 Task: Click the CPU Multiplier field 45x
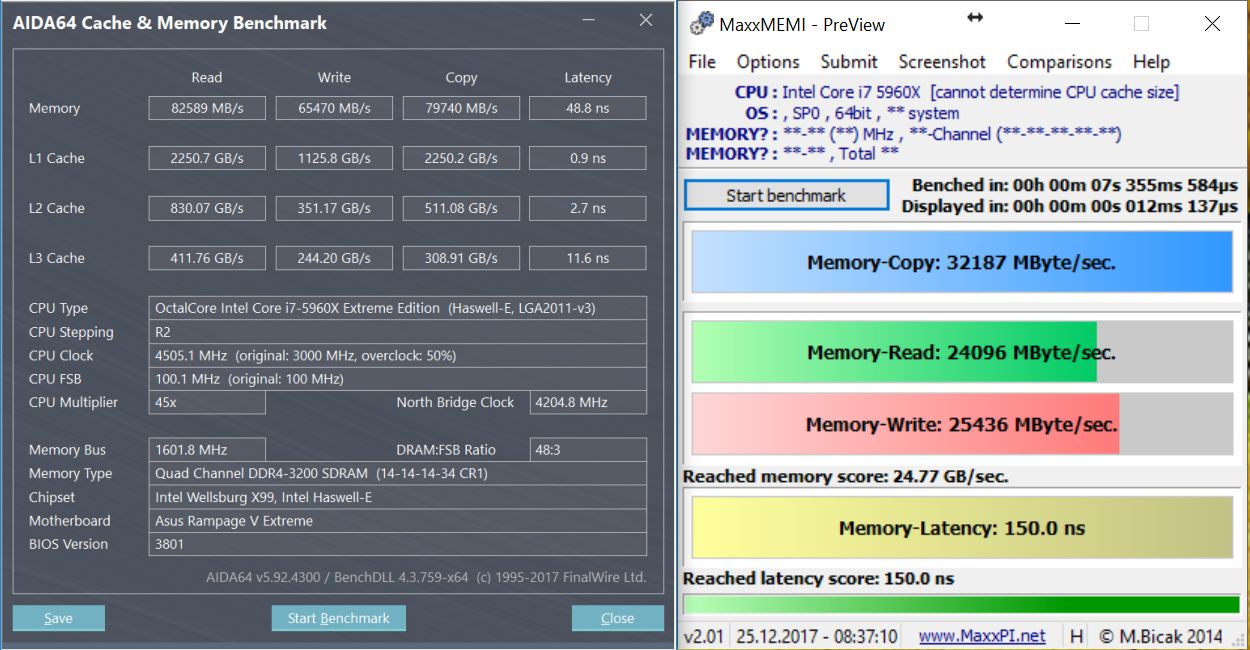coord(207,402)
